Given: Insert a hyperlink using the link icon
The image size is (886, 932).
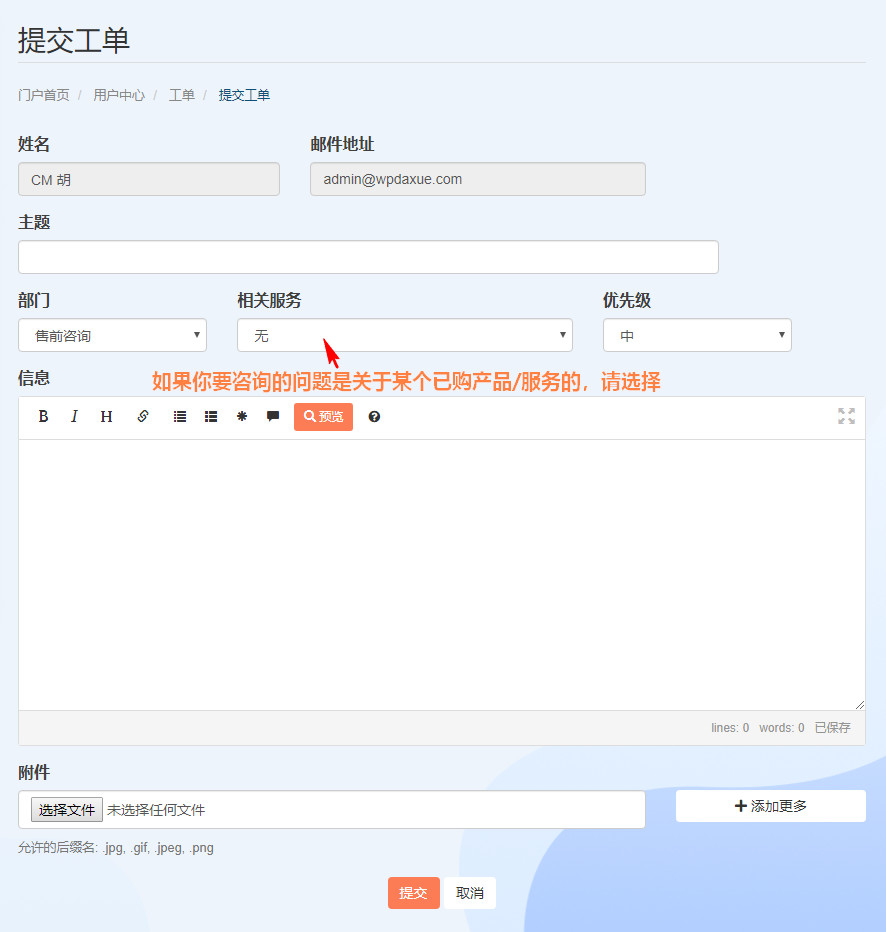Looking at the screenshot, I should 143,417.
